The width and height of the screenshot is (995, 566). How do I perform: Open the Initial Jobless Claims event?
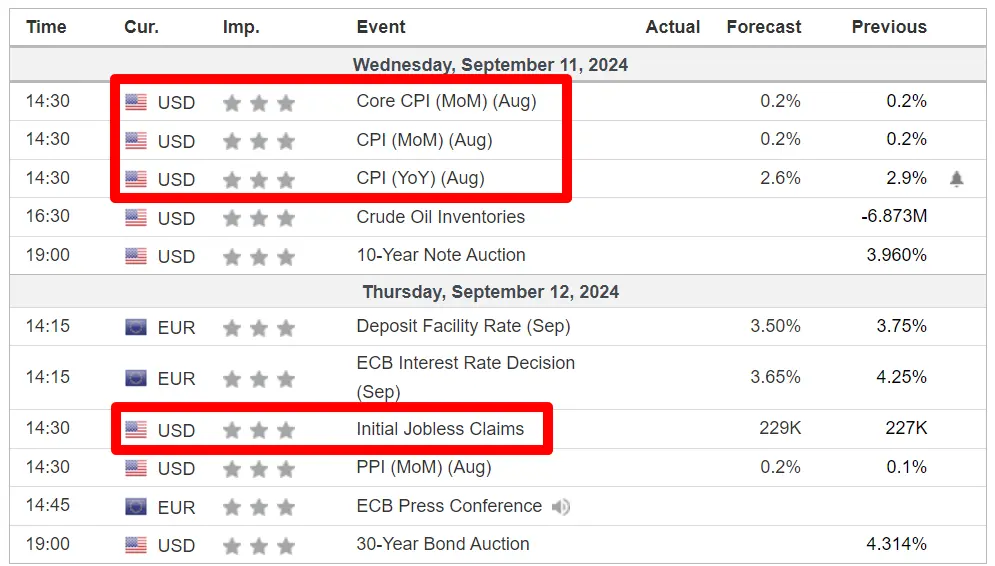point(440,429)
